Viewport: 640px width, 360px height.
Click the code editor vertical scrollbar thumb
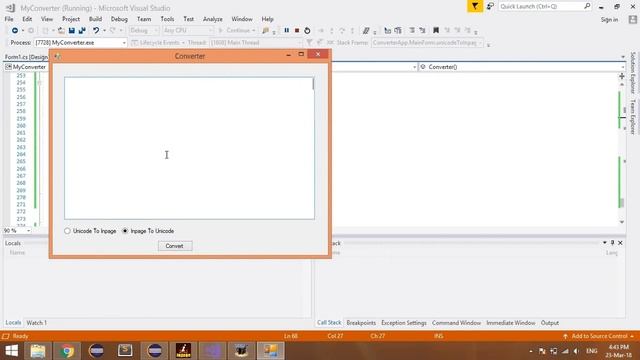(622, 202)
